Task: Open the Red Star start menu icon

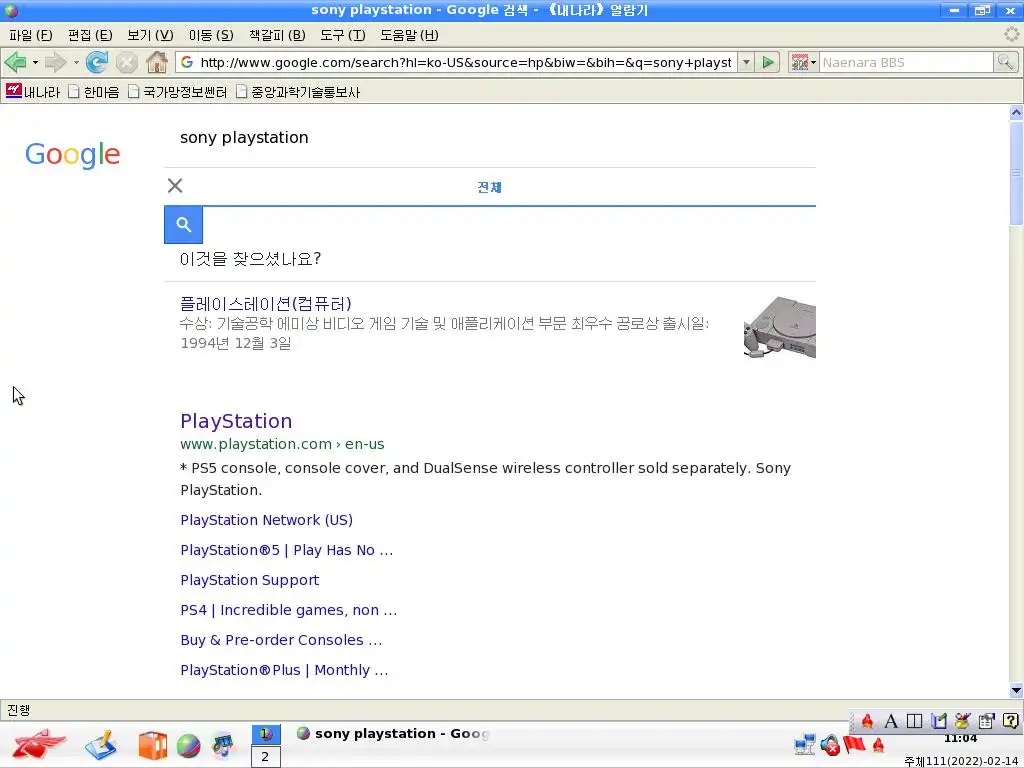Action: [x=39, y=744]
